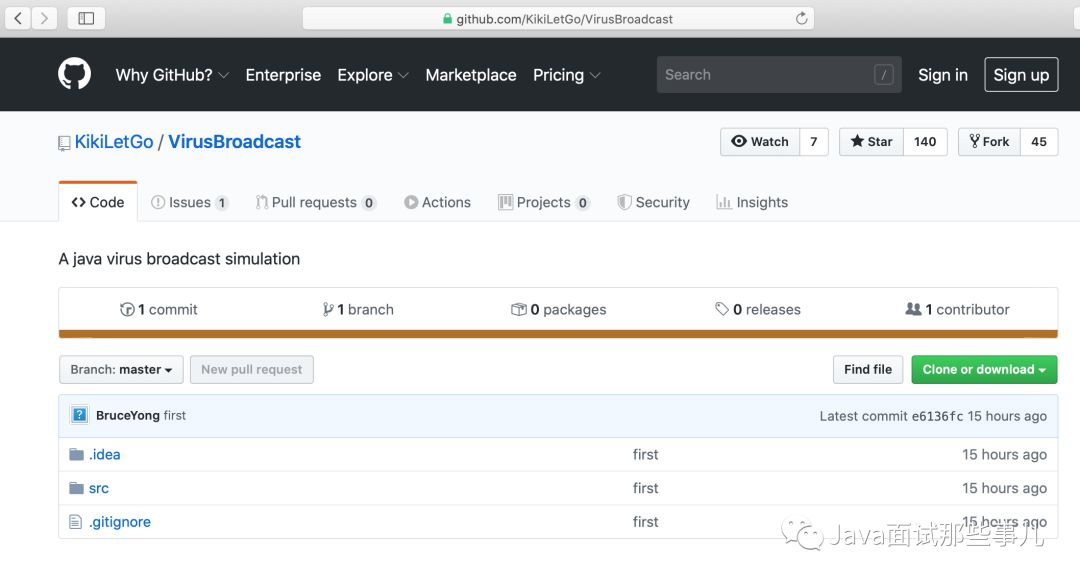Screen dimensions: 1080x582
Task: Open the Enterprise page
Action: [x=283, y=74]
